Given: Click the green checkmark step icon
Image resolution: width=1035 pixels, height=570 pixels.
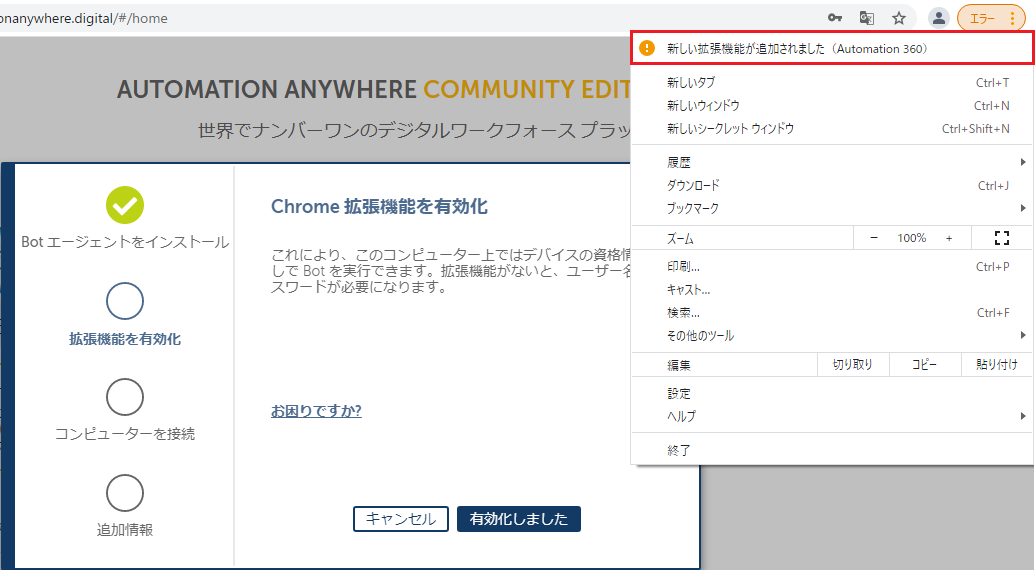Looking at the screenshot, I should tap(125, 205).
